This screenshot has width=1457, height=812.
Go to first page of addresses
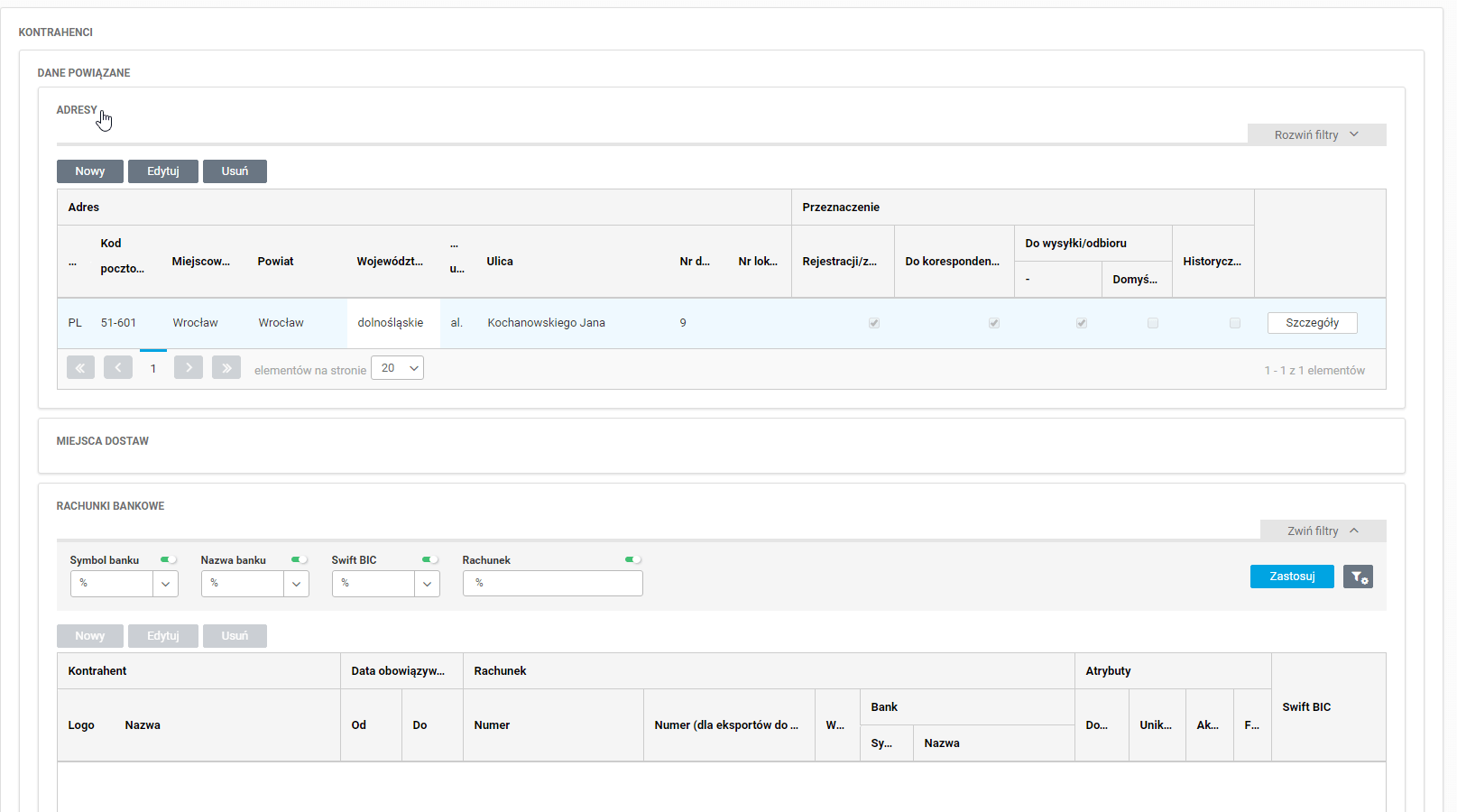80,368
